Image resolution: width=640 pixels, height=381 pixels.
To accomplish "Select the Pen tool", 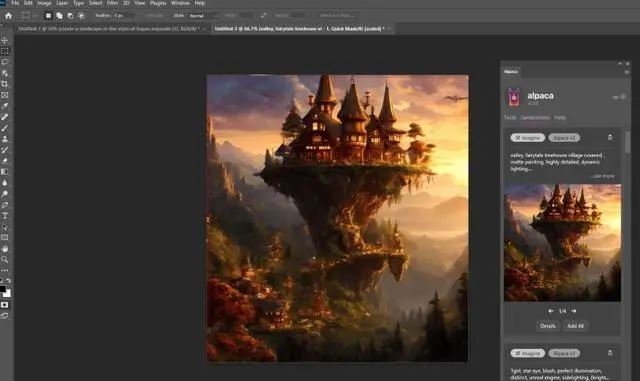I will tap(4, 205).
